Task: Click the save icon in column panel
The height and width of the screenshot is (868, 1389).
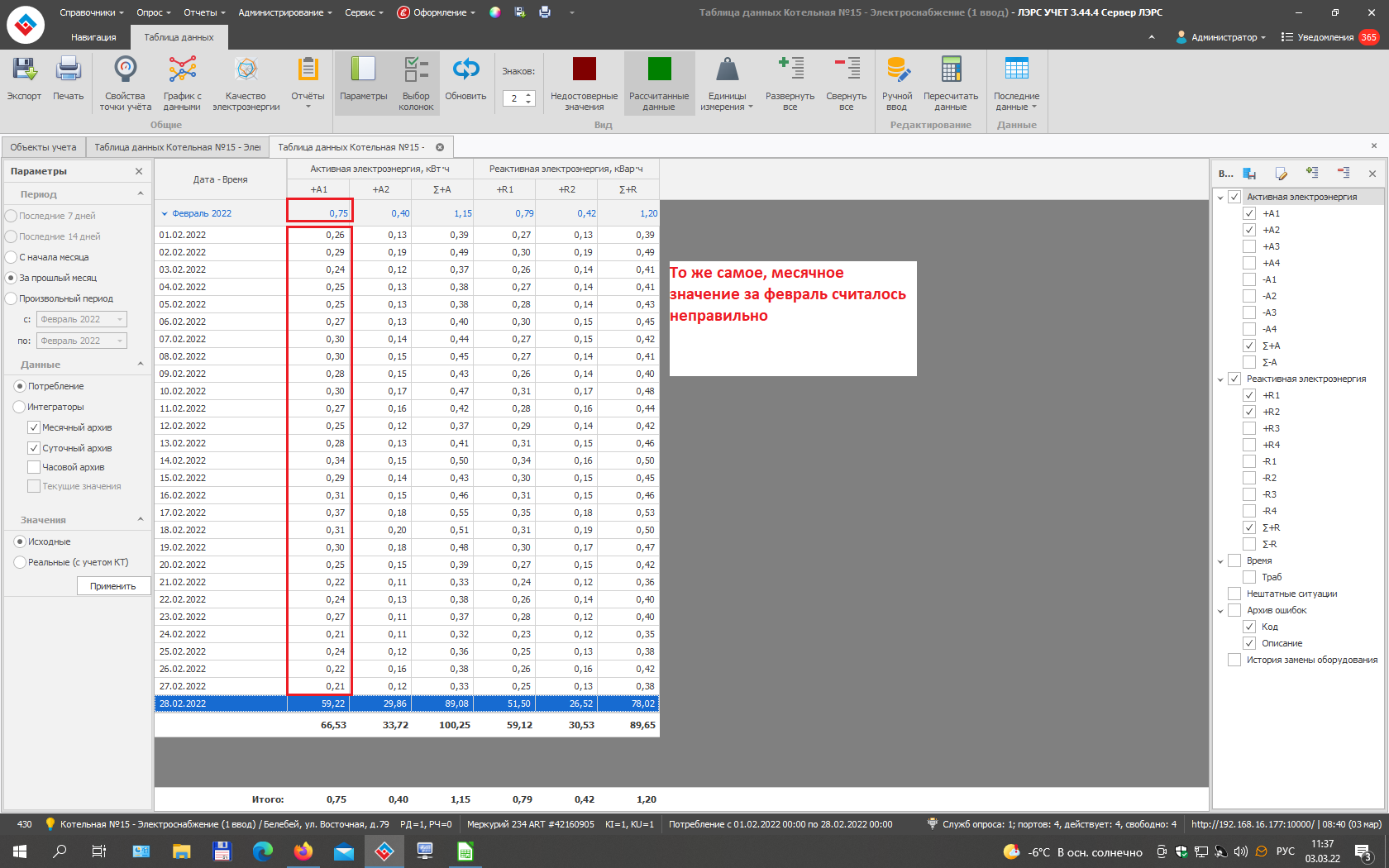Action: click(1249, 174)
